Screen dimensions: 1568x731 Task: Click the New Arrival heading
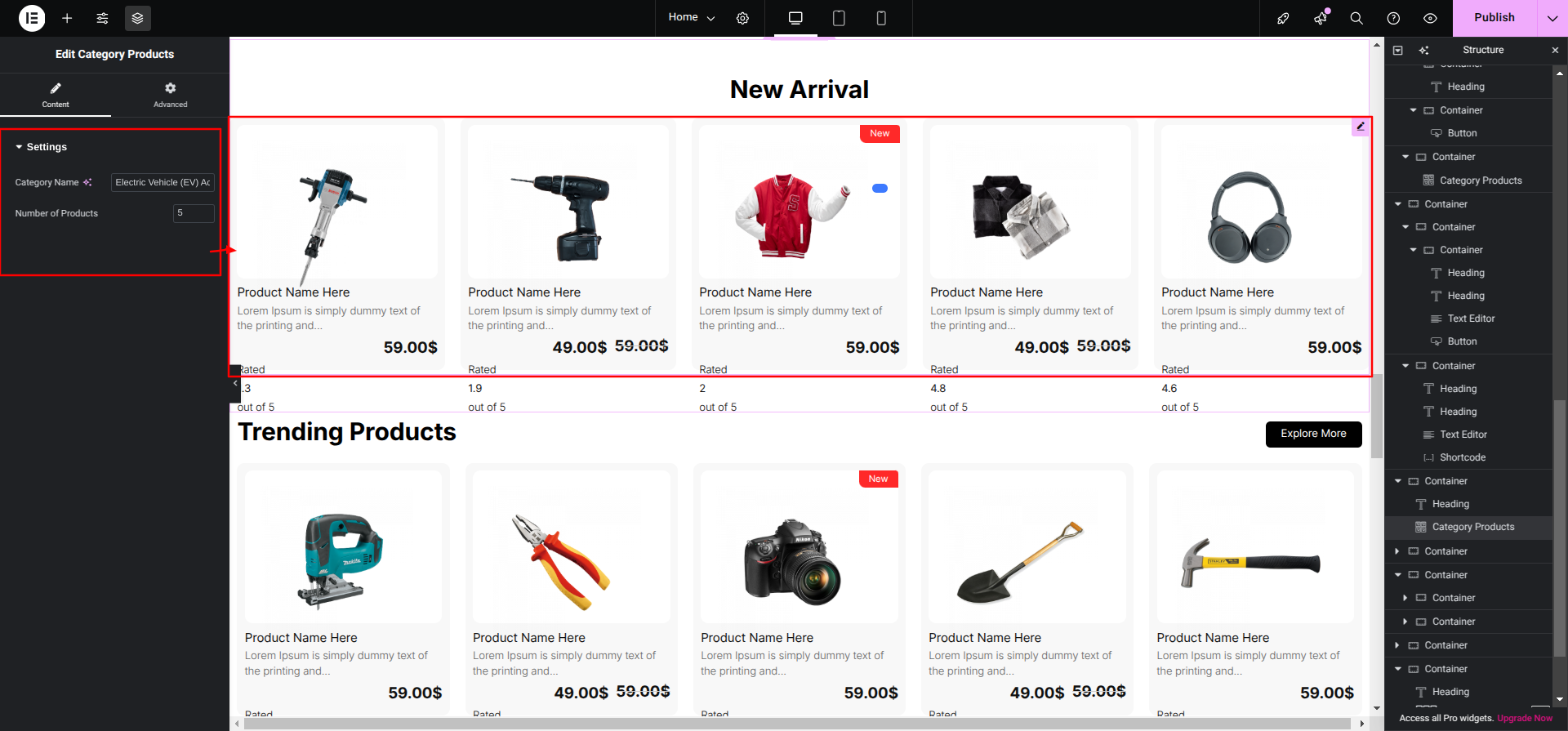click(x=800, y=89)
